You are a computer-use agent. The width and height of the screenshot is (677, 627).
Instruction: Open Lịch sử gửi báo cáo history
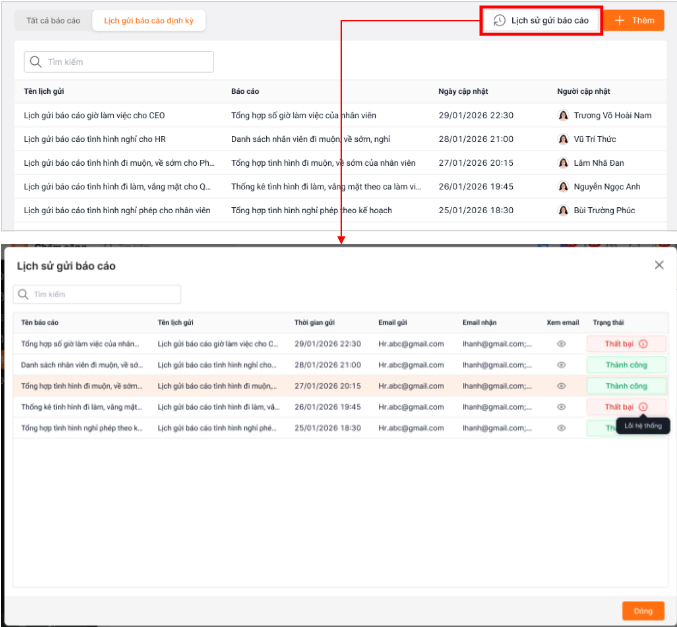(541, 20)
